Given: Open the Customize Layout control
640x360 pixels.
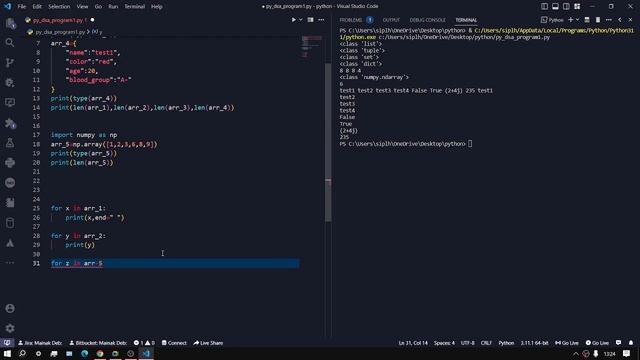Looking at the screenshot, I should tap(577, 7).
